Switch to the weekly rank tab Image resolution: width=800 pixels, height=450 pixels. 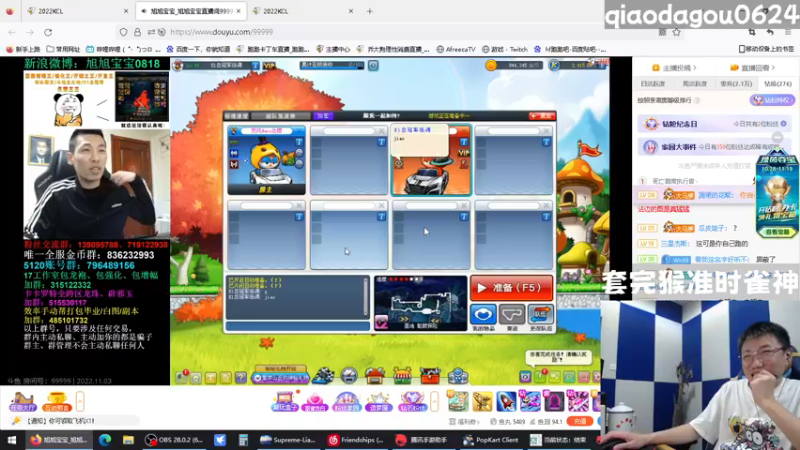click(694, 84)
